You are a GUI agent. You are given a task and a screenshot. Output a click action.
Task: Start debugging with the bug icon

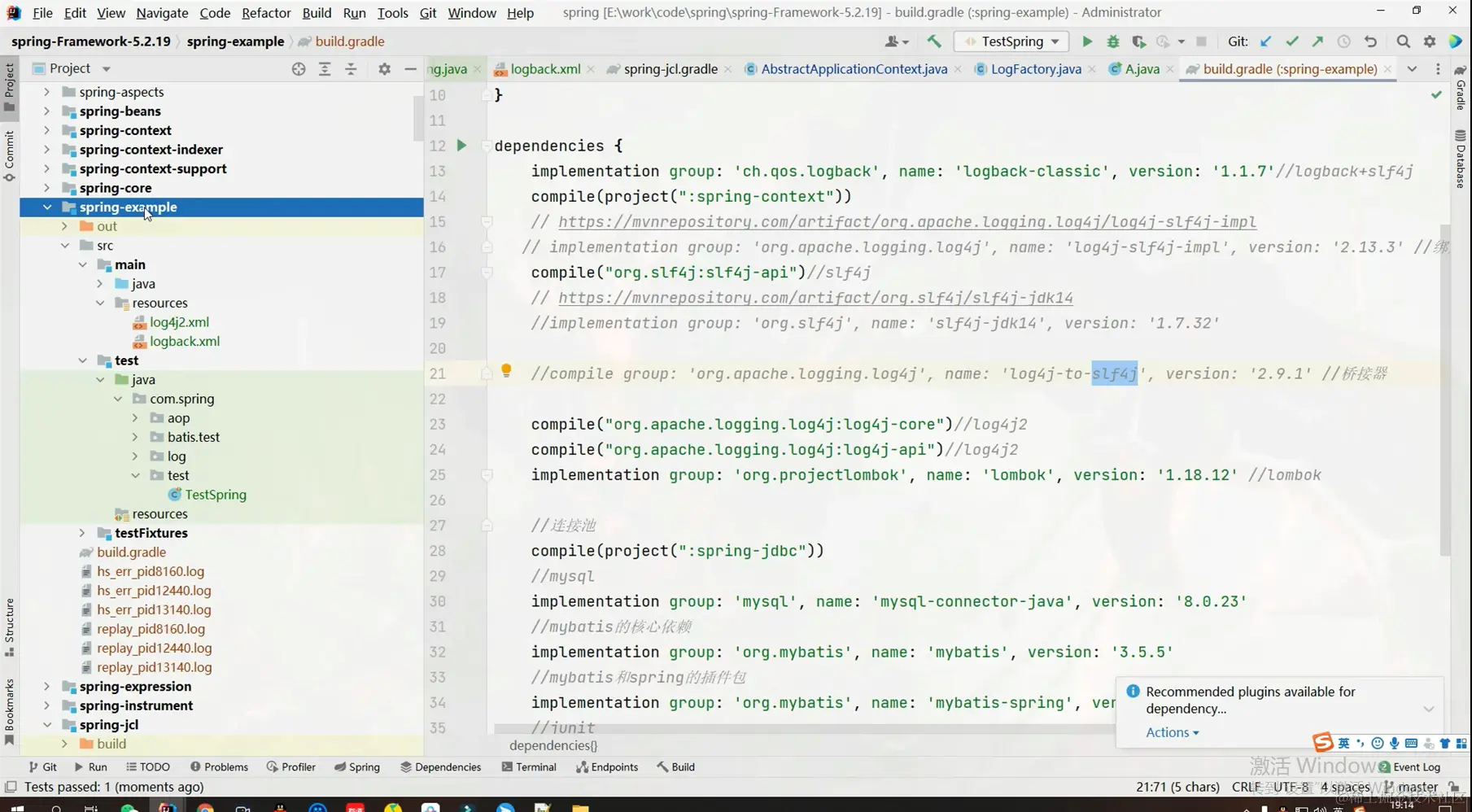click(x=1112, y=41)
